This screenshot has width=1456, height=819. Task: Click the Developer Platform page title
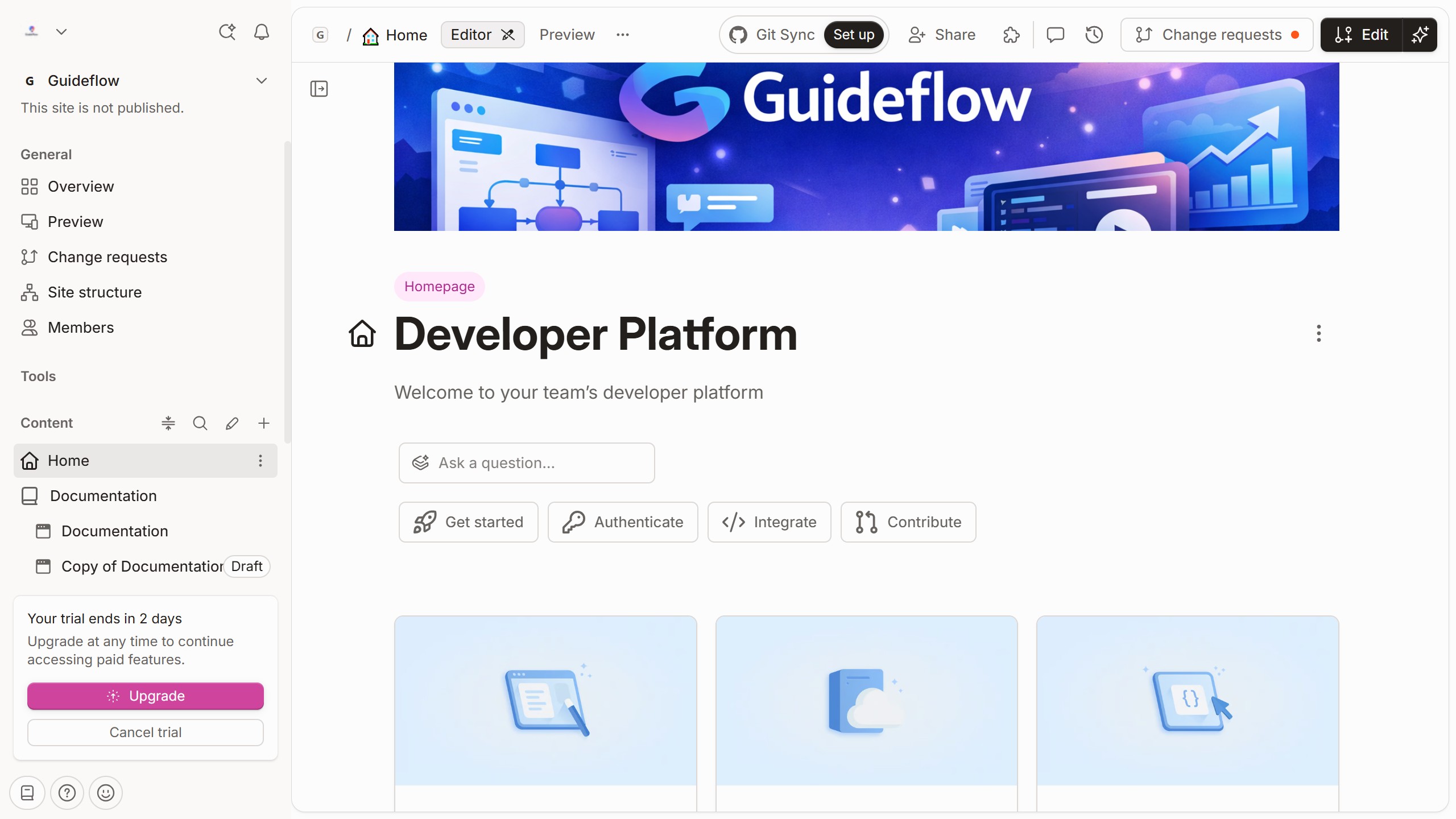coord(595,334)
